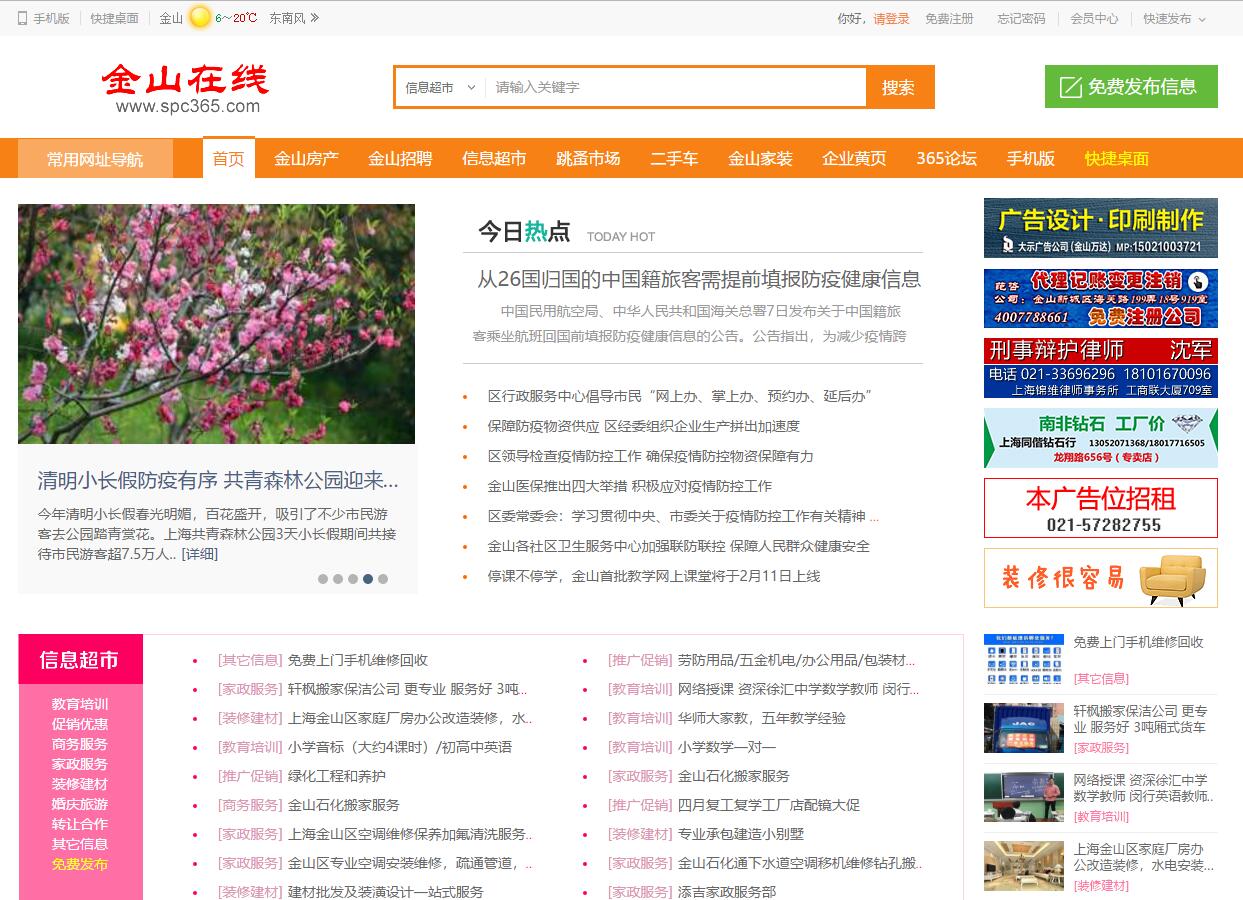This screenshot has width=1243, height=900.
Task: Open listing 专业承包建造小别墅
Action: (741, 834)
